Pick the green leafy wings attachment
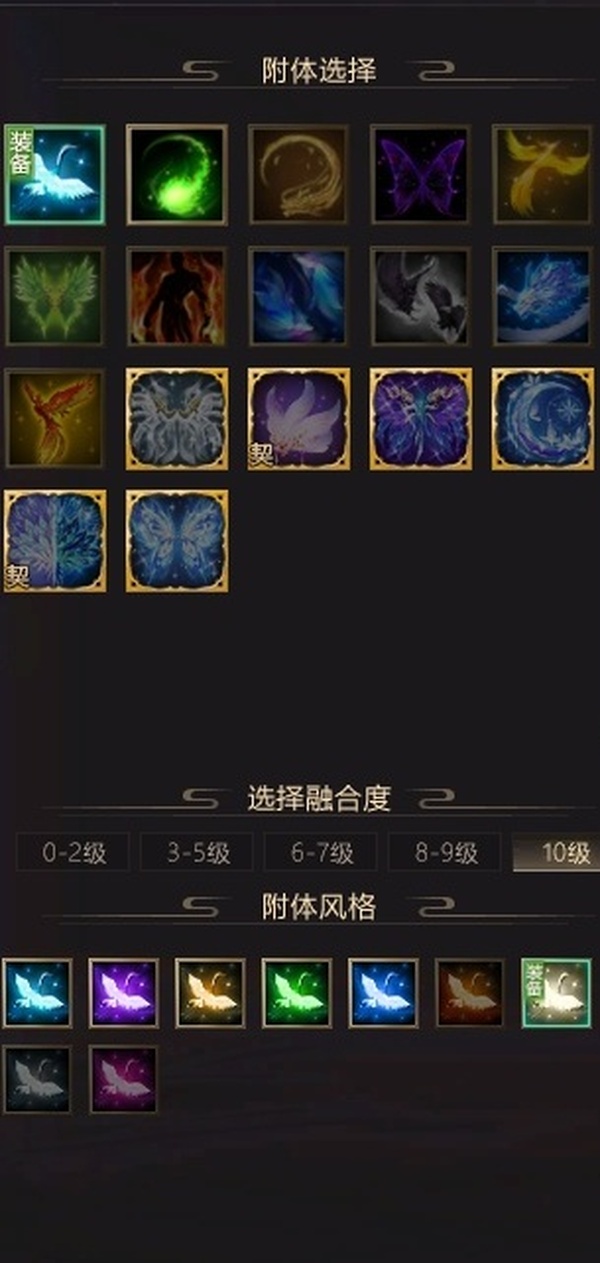The image size is (600, 1263). point(55,296)
